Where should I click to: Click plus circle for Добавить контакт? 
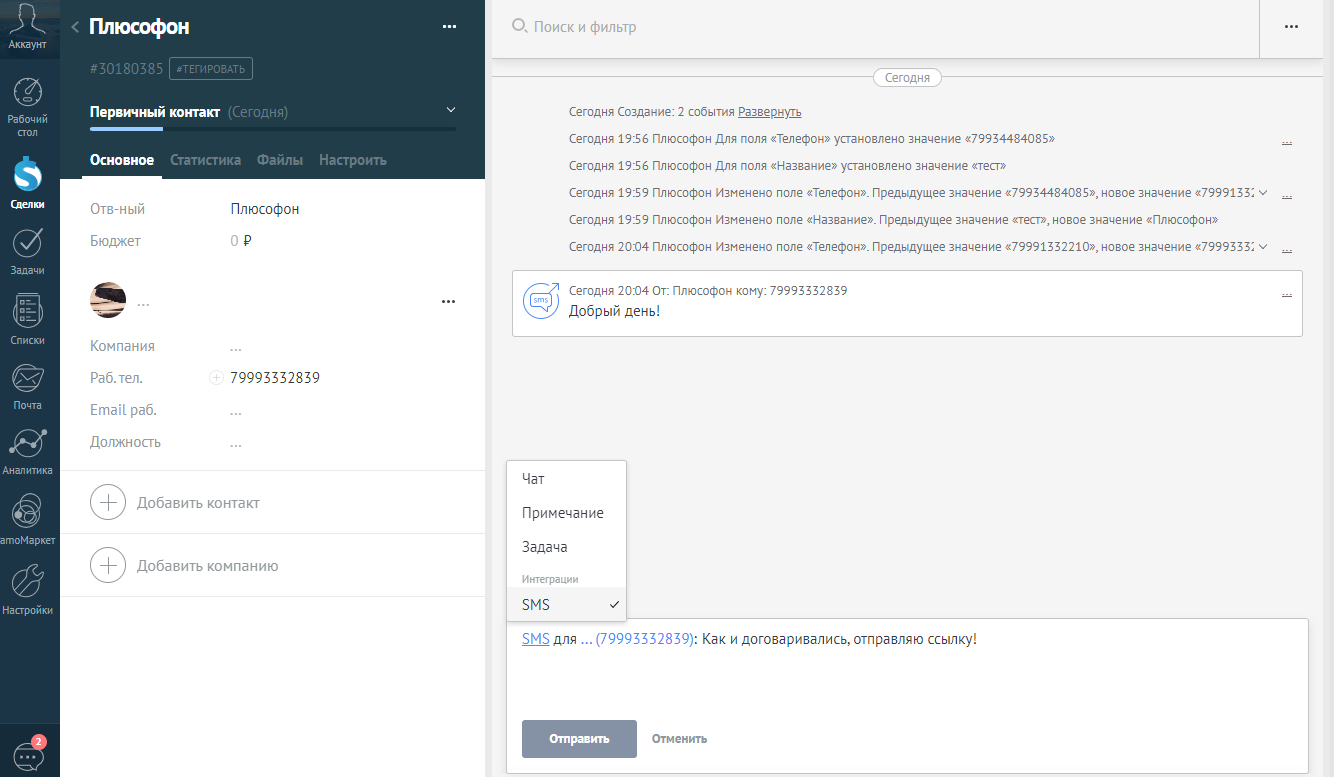point(108,502)
